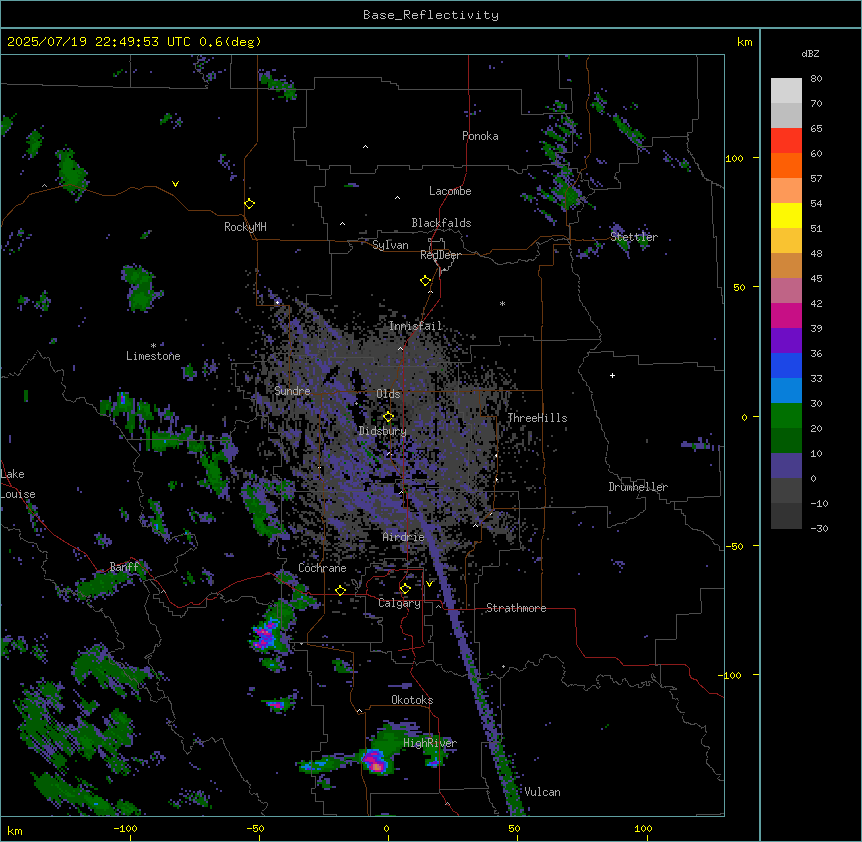Click the yellow diamond marker above Calgary label

tap(405, 589)
